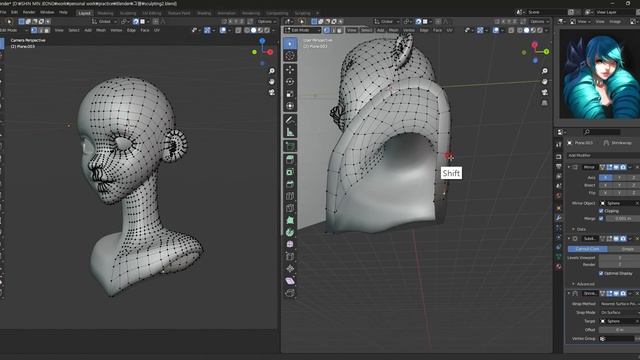
Task: Open the Global orientation dropdown in right viewport
Action: coord(387,21)
